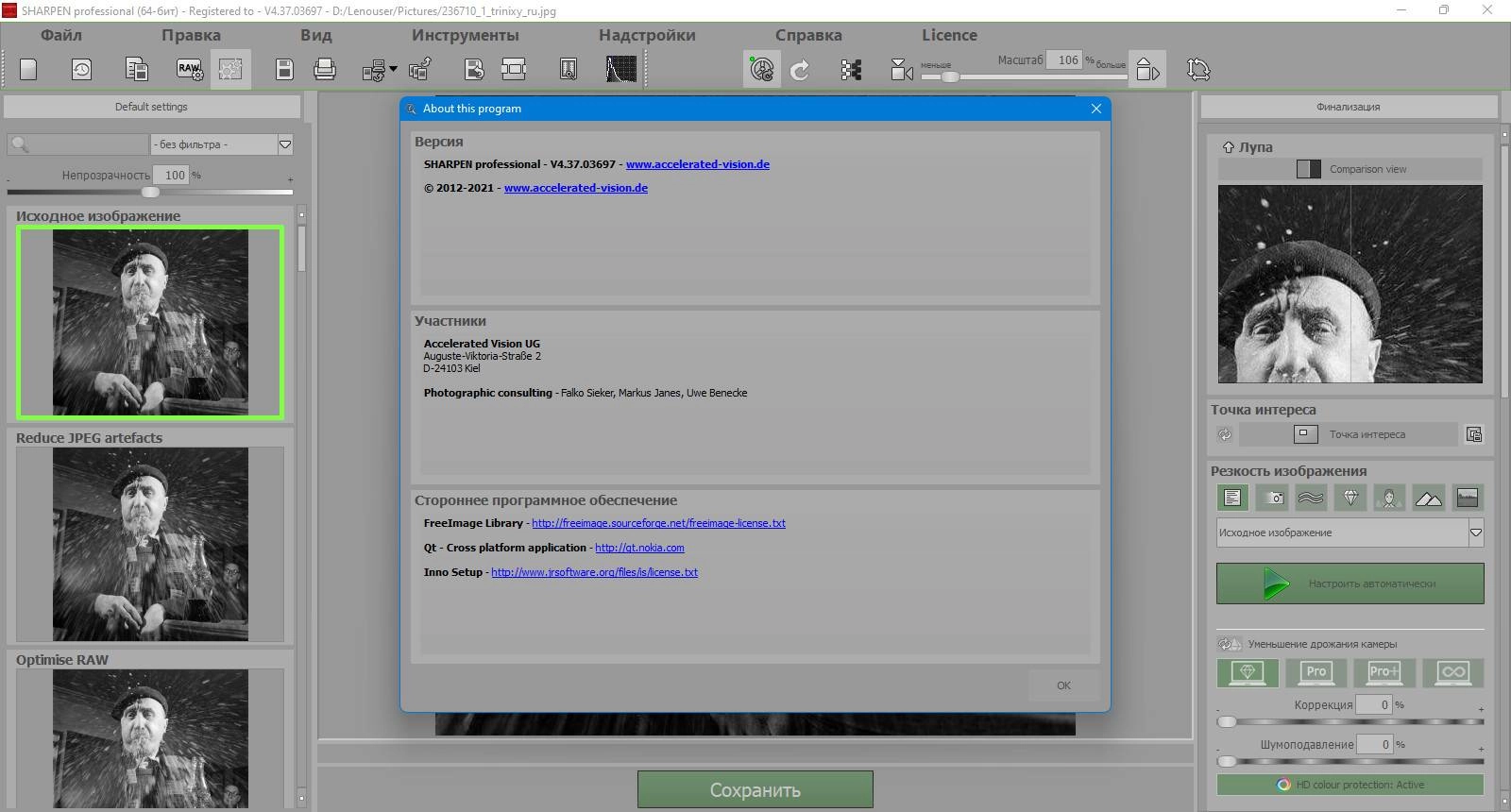This screenshot has width=1511, height=812.
Task: Click the box-with-arrows icon left of zoom slider
Action: 902,70
